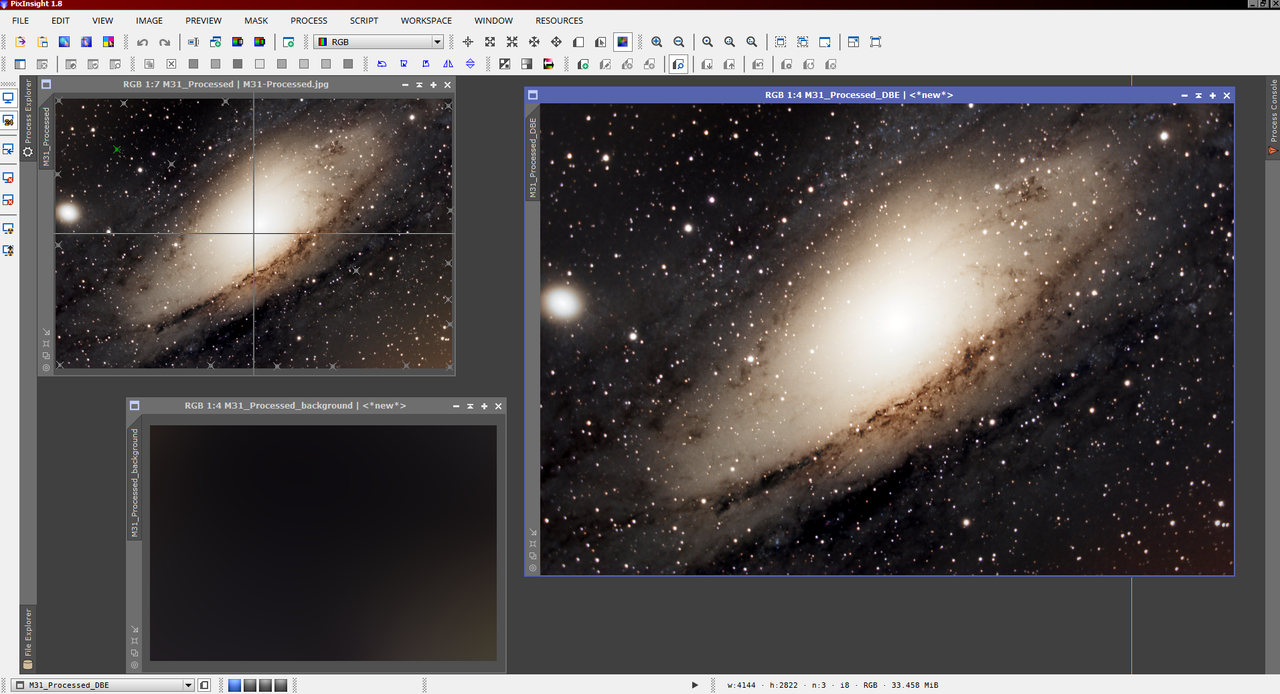Open the PREVIEW menu

(x=204, y=20)
